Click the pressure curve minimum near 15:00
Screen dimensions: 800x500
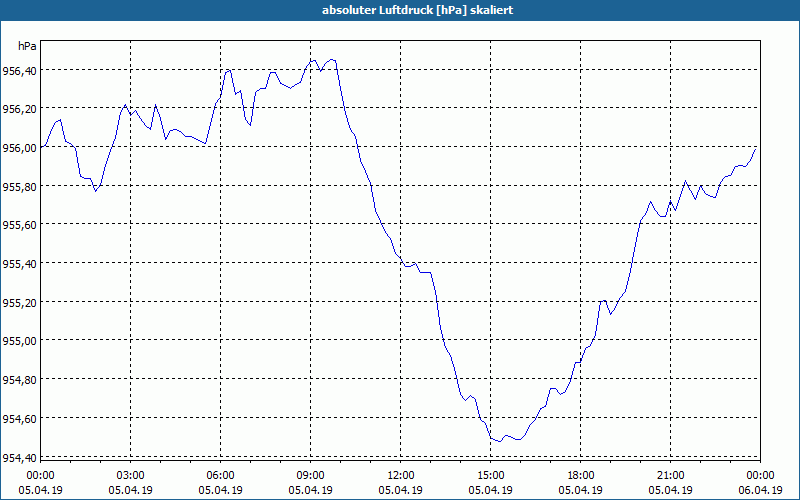[x=499, y=441]
